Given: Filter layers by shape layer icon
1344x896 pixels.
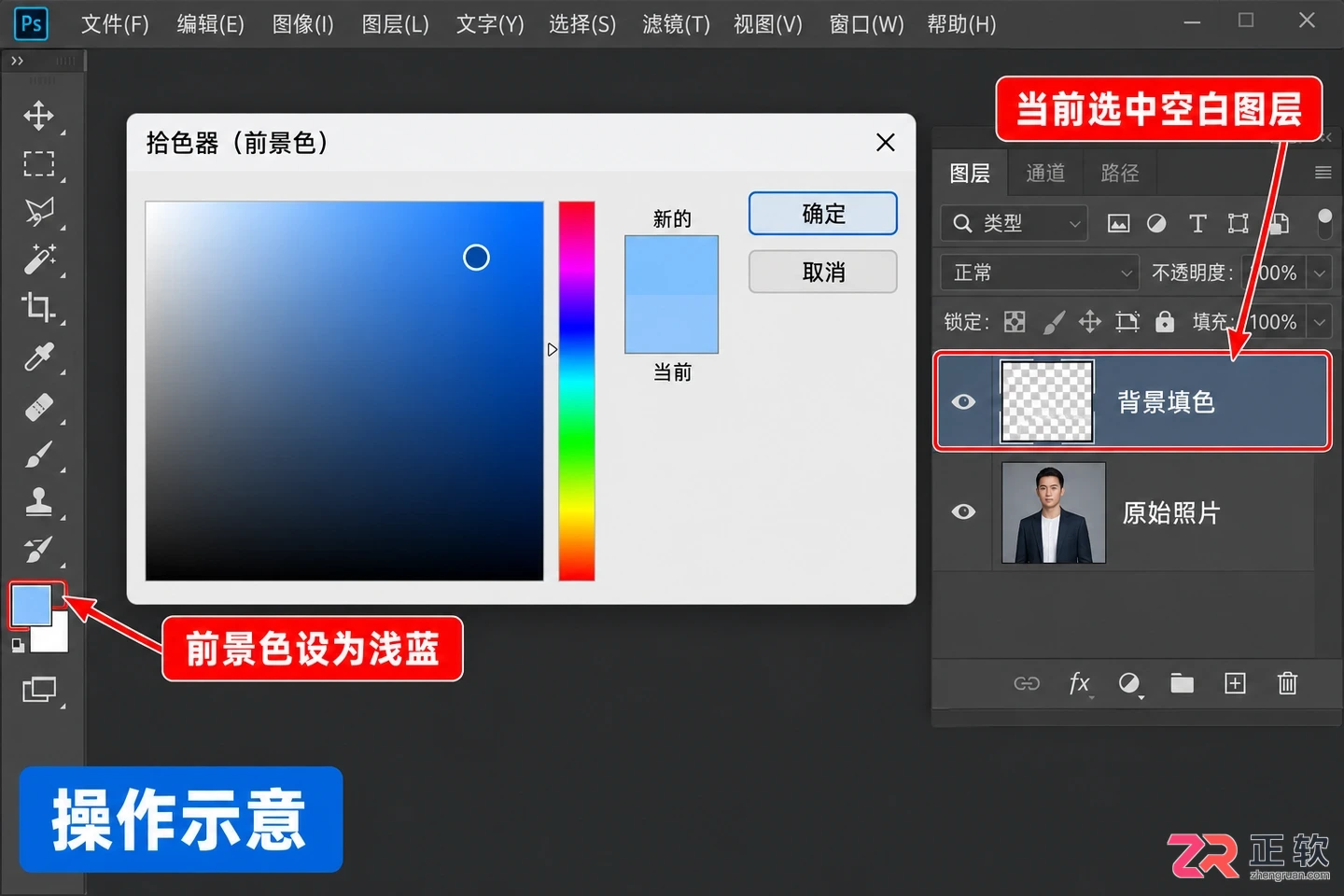Looking at the screenshot, I should 1238,223.
